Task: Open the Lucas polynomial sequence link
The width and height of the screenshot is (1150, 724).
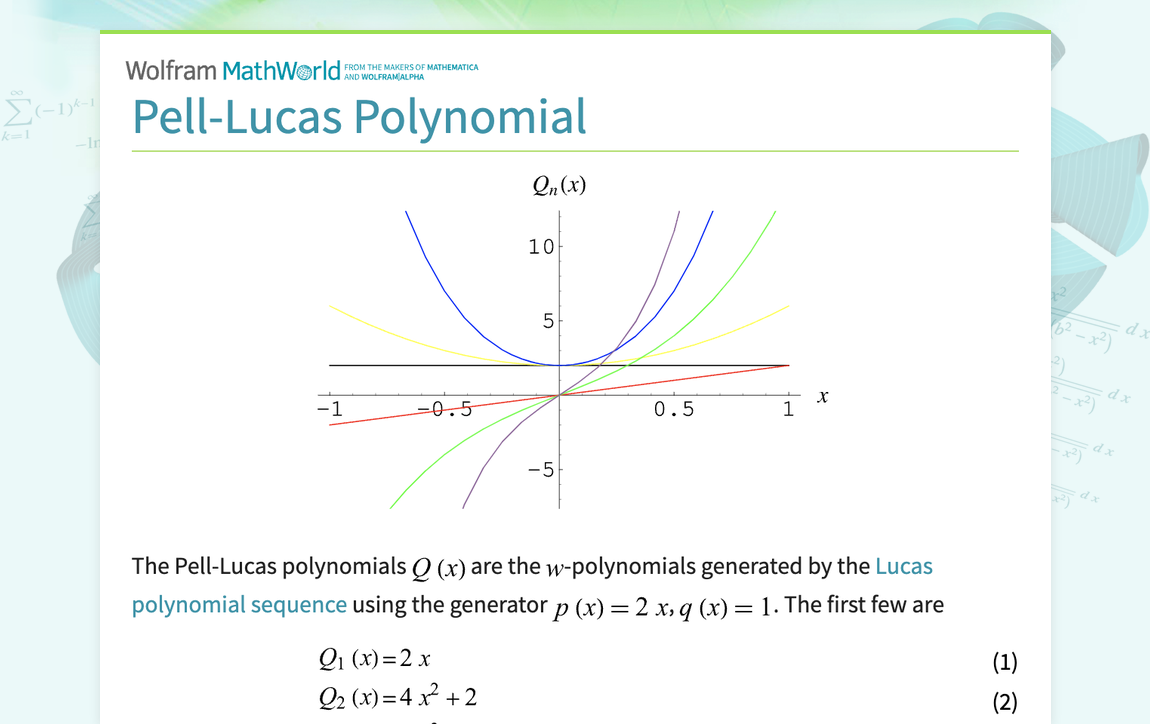Action: point(237,604)
